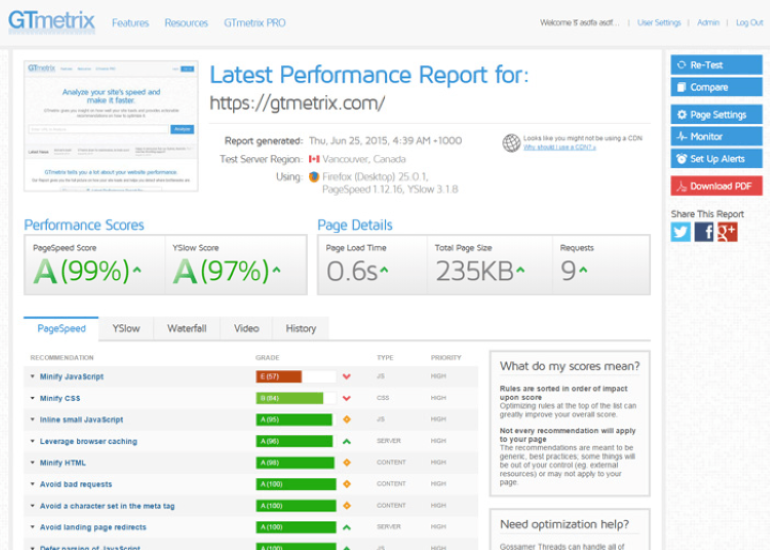The height and width of the screenshot is (550, 770).
Task: Click the arrow beside Total Page Size 235KB
Action: tap(521, 270)
